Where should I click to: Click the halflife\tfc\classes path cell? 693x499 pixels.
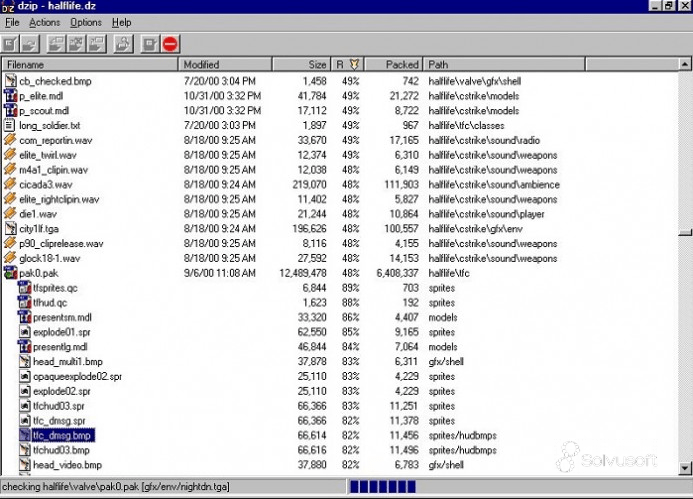click(x=466, y=126)
